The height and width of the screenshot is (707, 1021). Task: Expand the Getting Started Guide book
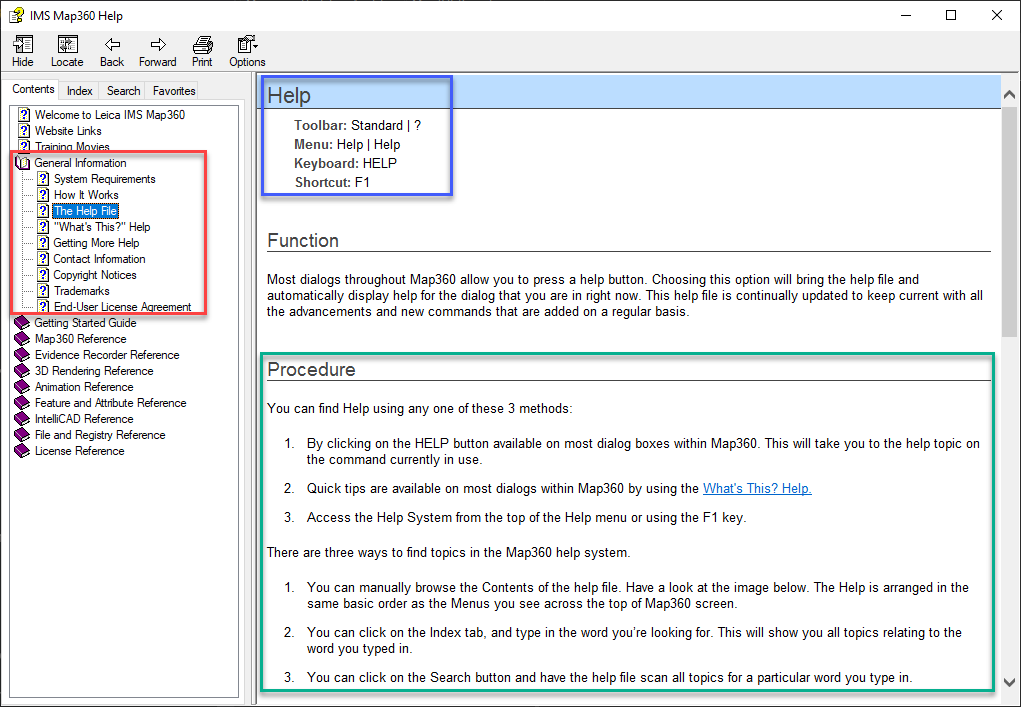click(x=24, y=323)
